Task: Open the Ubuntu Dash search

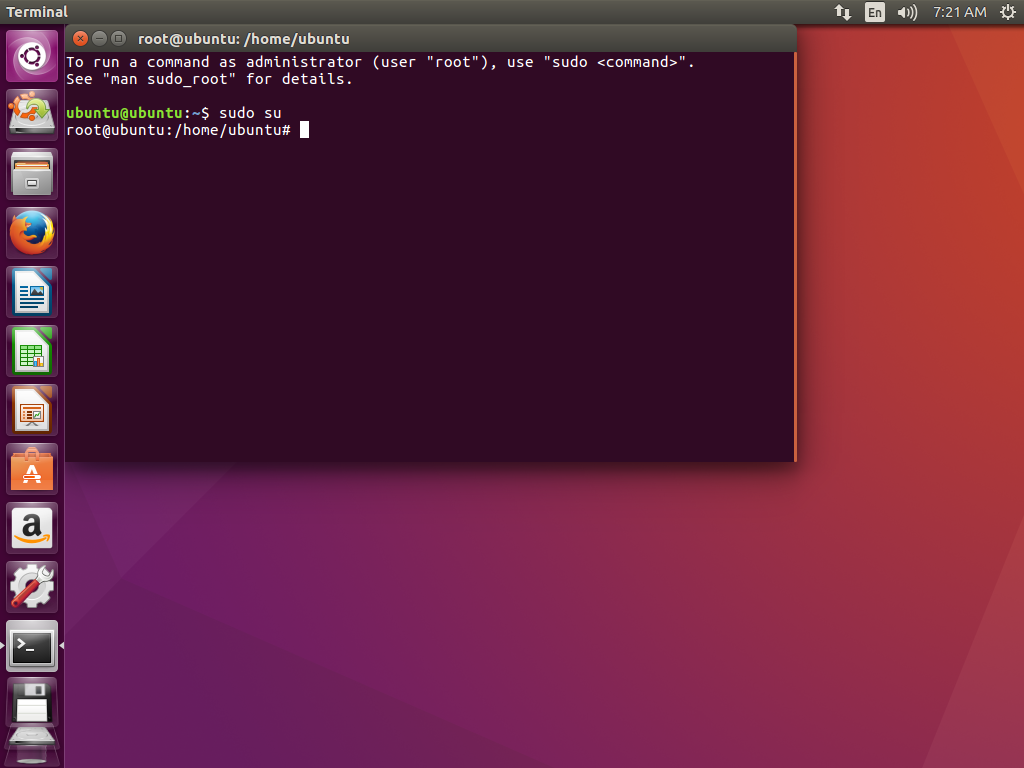Action: (32, 56)
